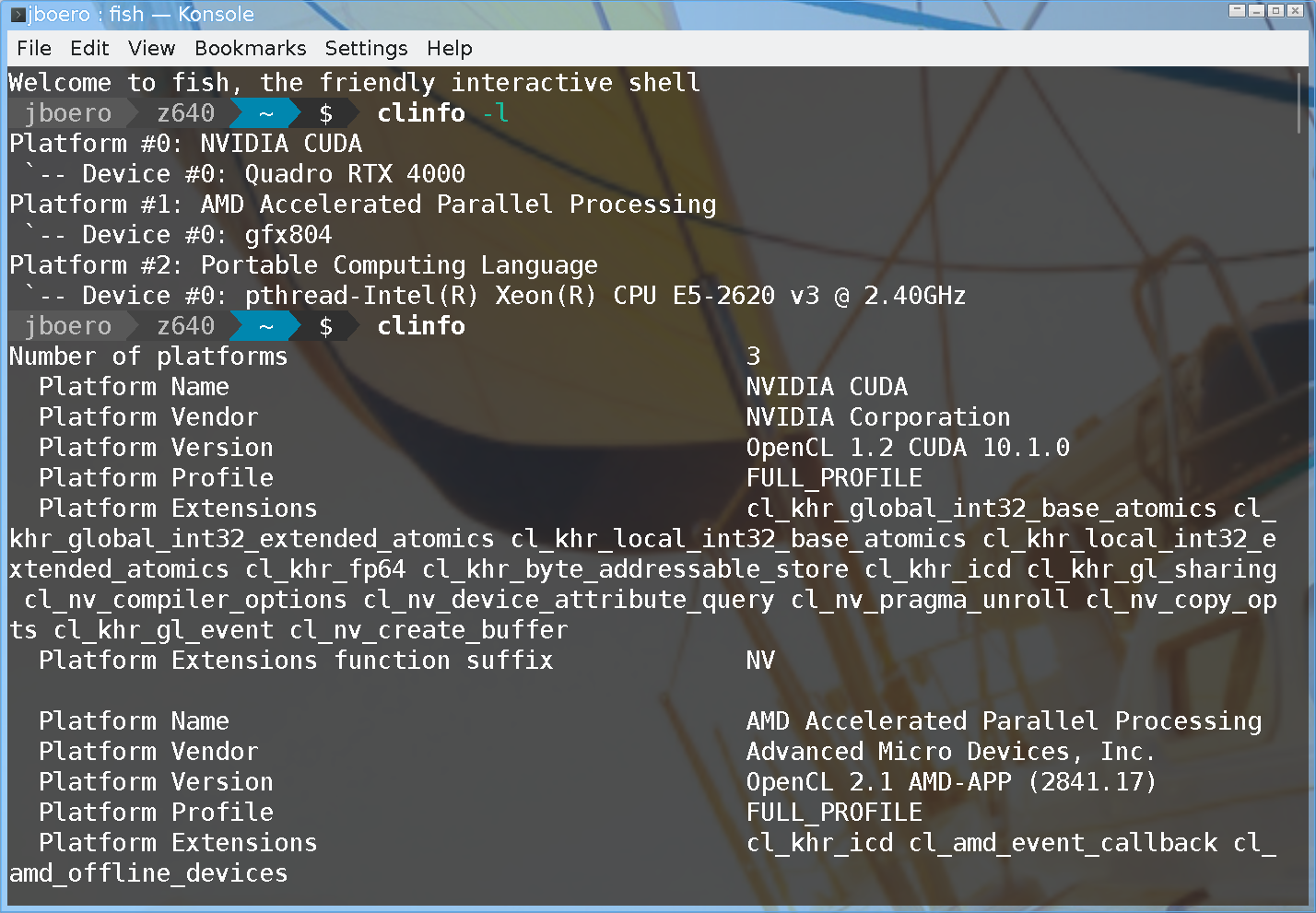Click 'Device #0: gfx804' line

tap(206, 235)
